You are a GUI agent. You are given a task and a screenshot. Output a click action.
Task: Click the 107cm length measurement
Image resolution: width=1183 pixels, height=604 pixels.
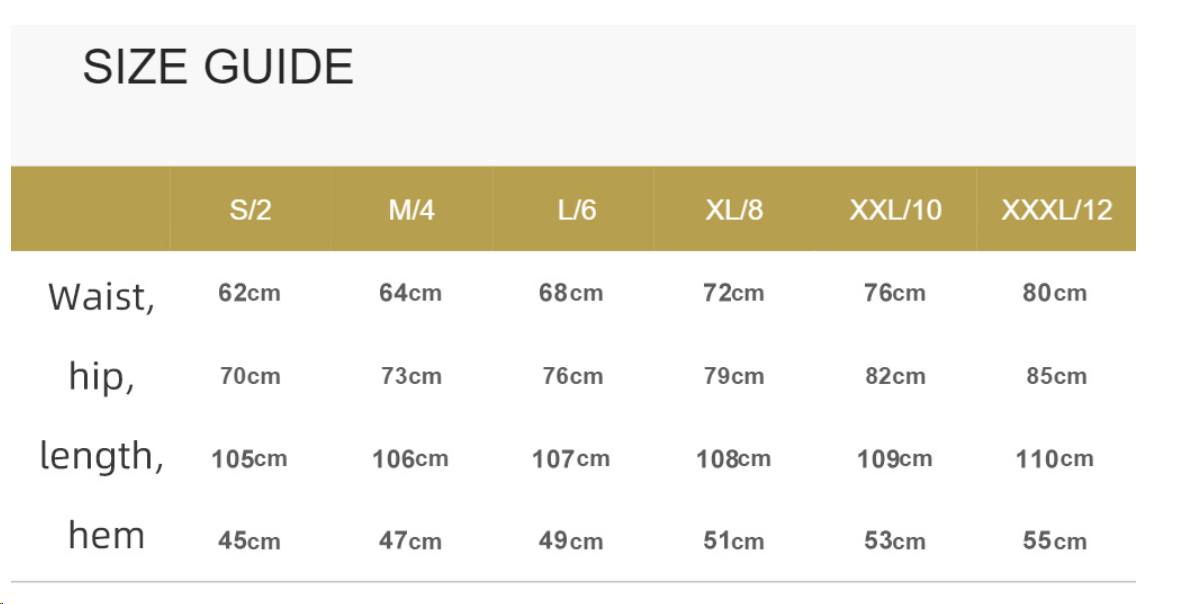(570, 459)
